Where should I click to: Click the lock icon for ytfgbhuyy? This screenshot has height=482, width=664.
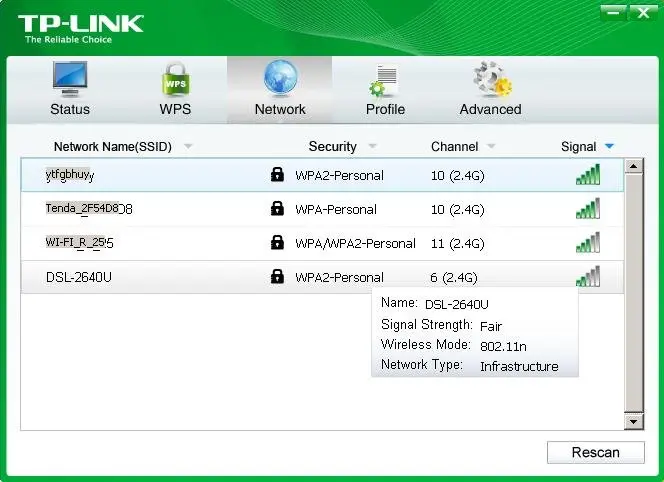click(277, 174)
